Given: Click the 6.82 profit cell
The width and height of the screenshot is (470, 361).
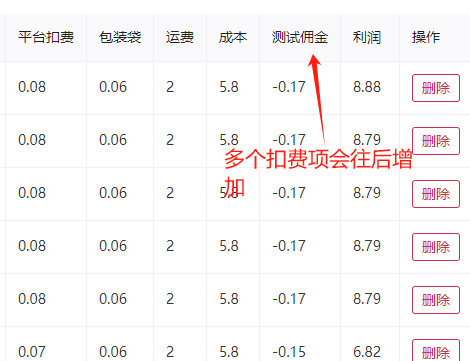Looking at the screenshot, I should pyautogui.click(x=367, y=352).
